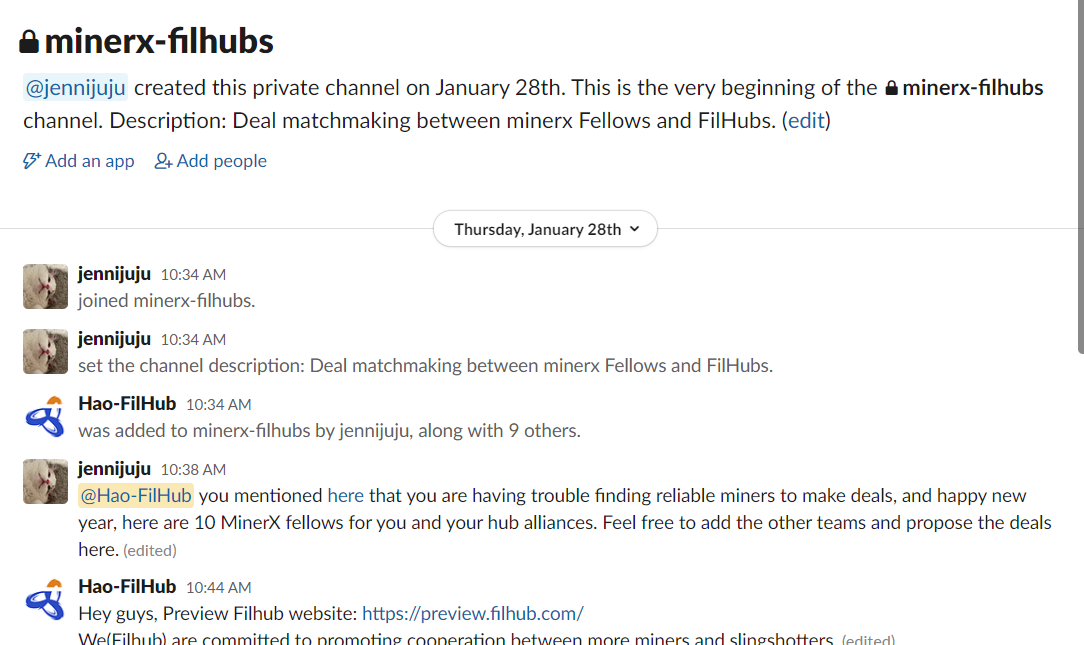Viewport: 1084px width, 645px height.
Task: Open the preview.filhub.com website link
Action: 472,613
